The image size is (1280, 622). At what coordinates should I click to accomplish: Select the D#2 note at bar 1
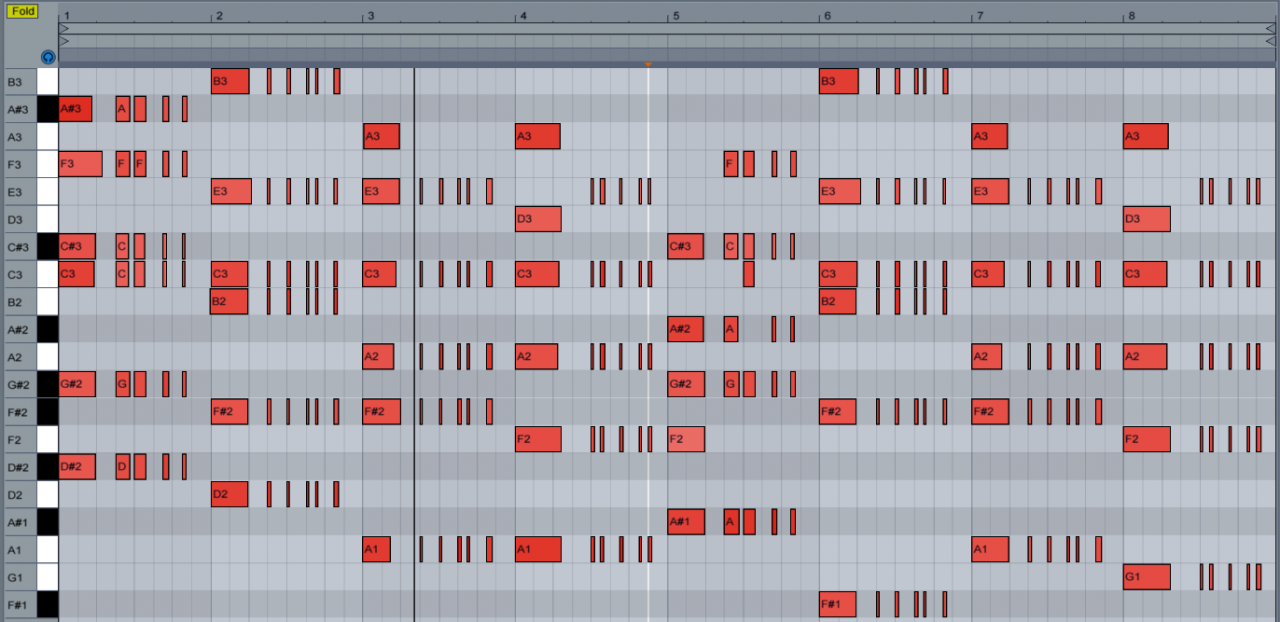[x=77, y=466]
